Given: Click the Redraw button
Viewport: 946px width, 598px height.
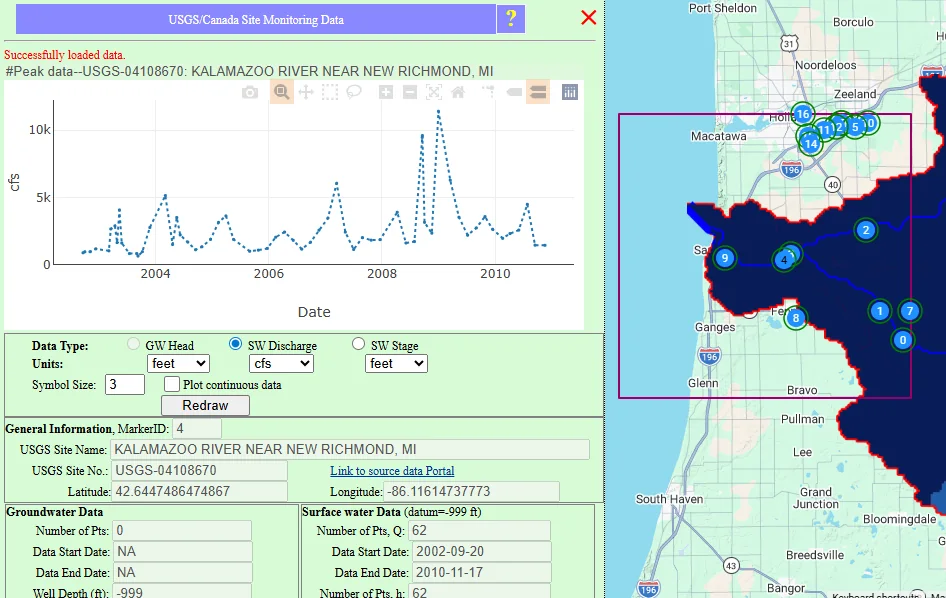Looking at the screenshot, I should (x=205, y=406).
